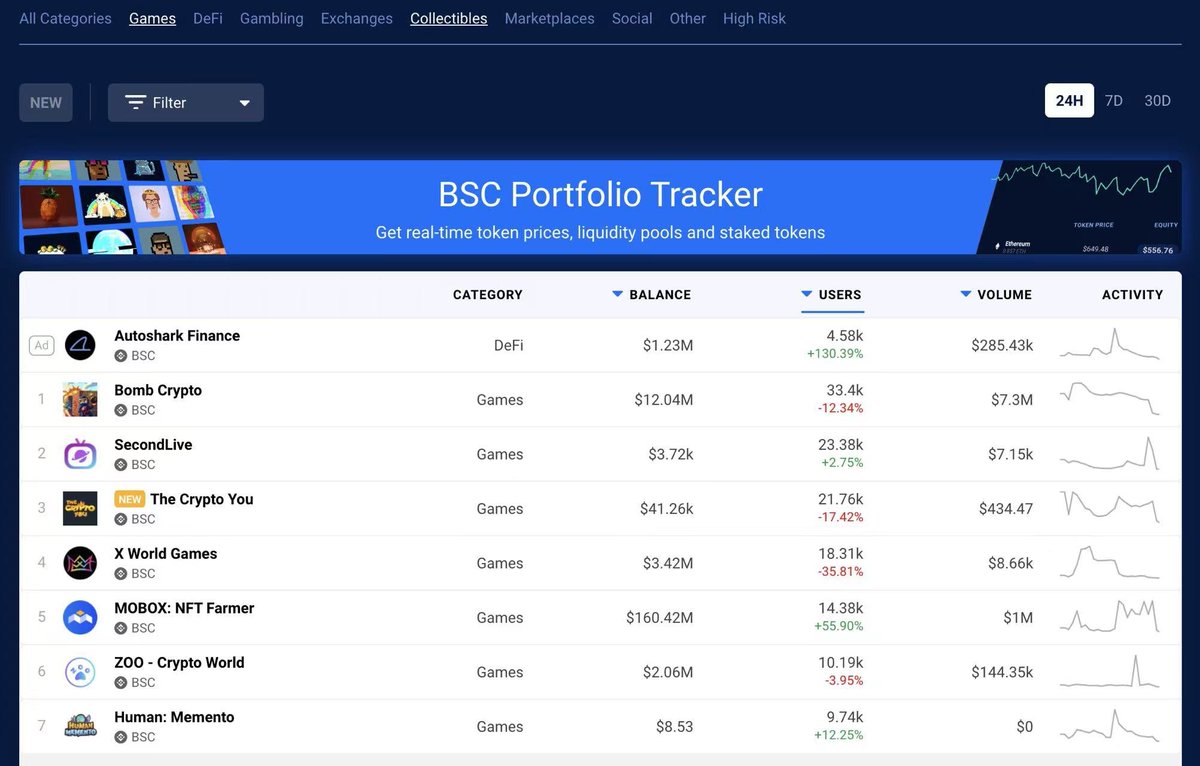
Task: Select the Marketplaces category tab
Action: point(550,18)
